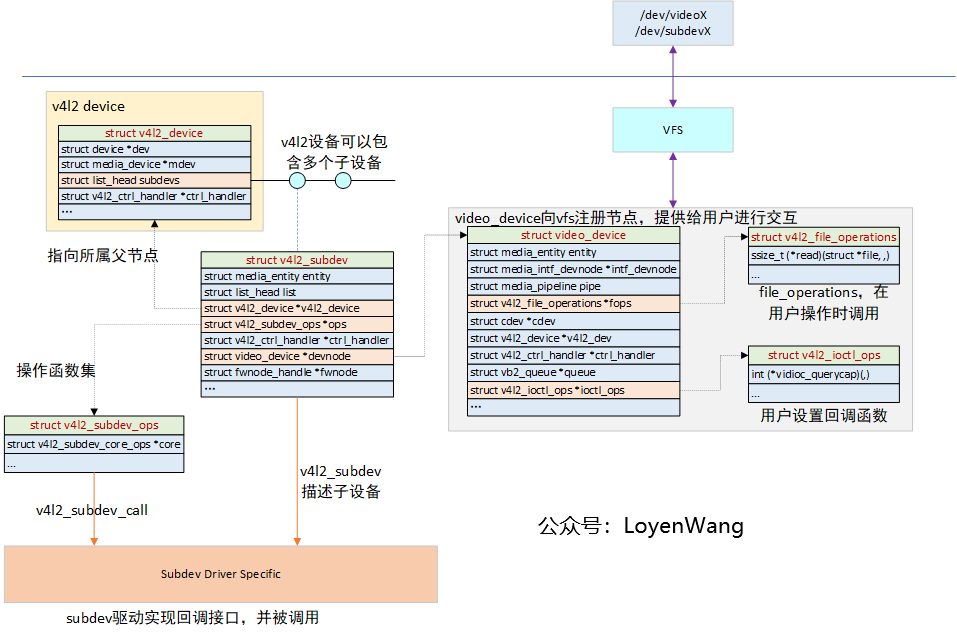957x636 pixels.
Task: Select the struct vb2_queue *queue field row
Action: coord(573,372)
